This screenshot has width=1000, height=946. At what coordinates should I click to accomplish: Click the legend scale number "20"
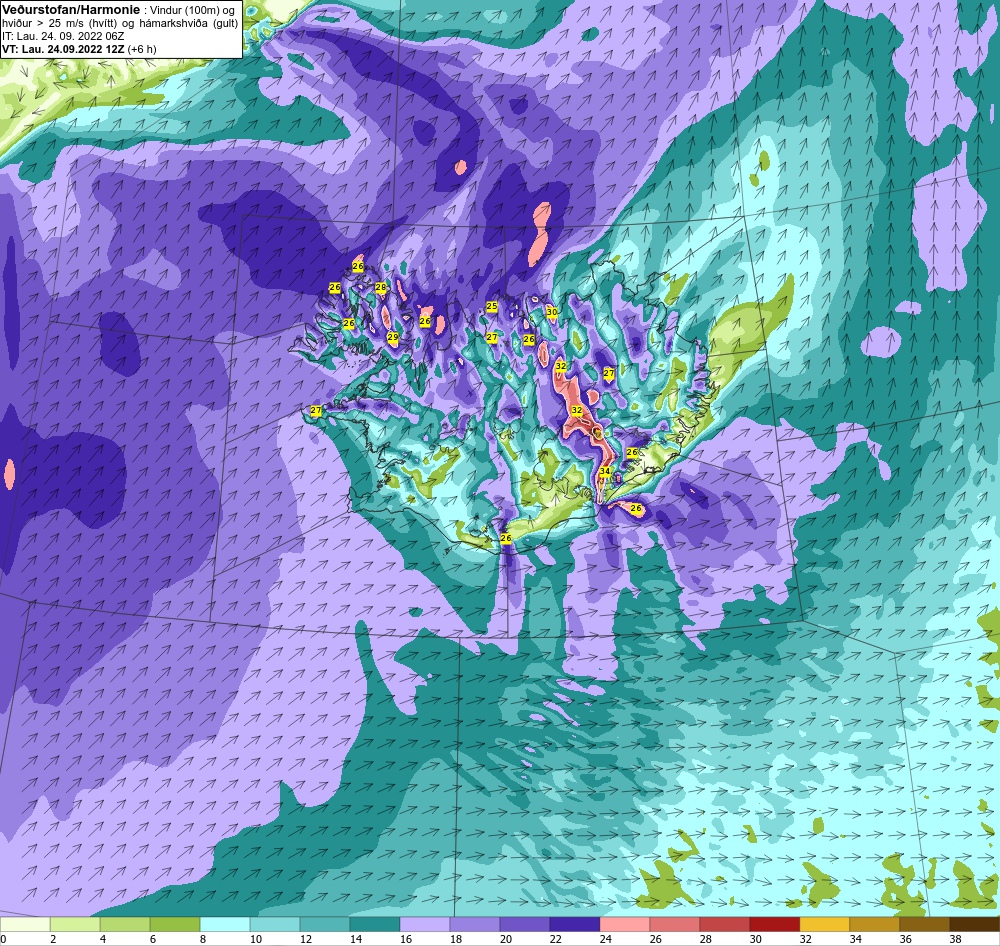click(x=506, y=939)
